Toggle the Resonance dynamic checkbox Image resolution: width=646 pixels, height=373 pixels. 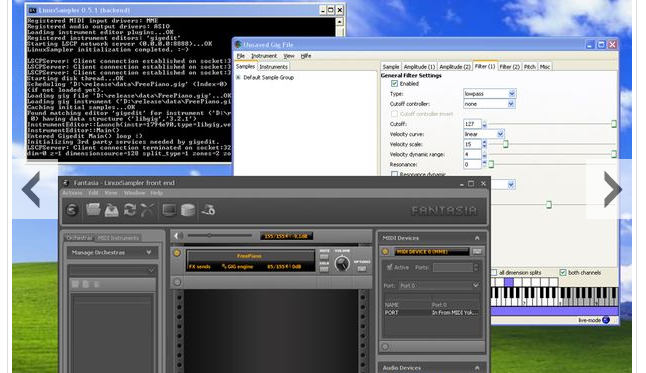(394, 174)
